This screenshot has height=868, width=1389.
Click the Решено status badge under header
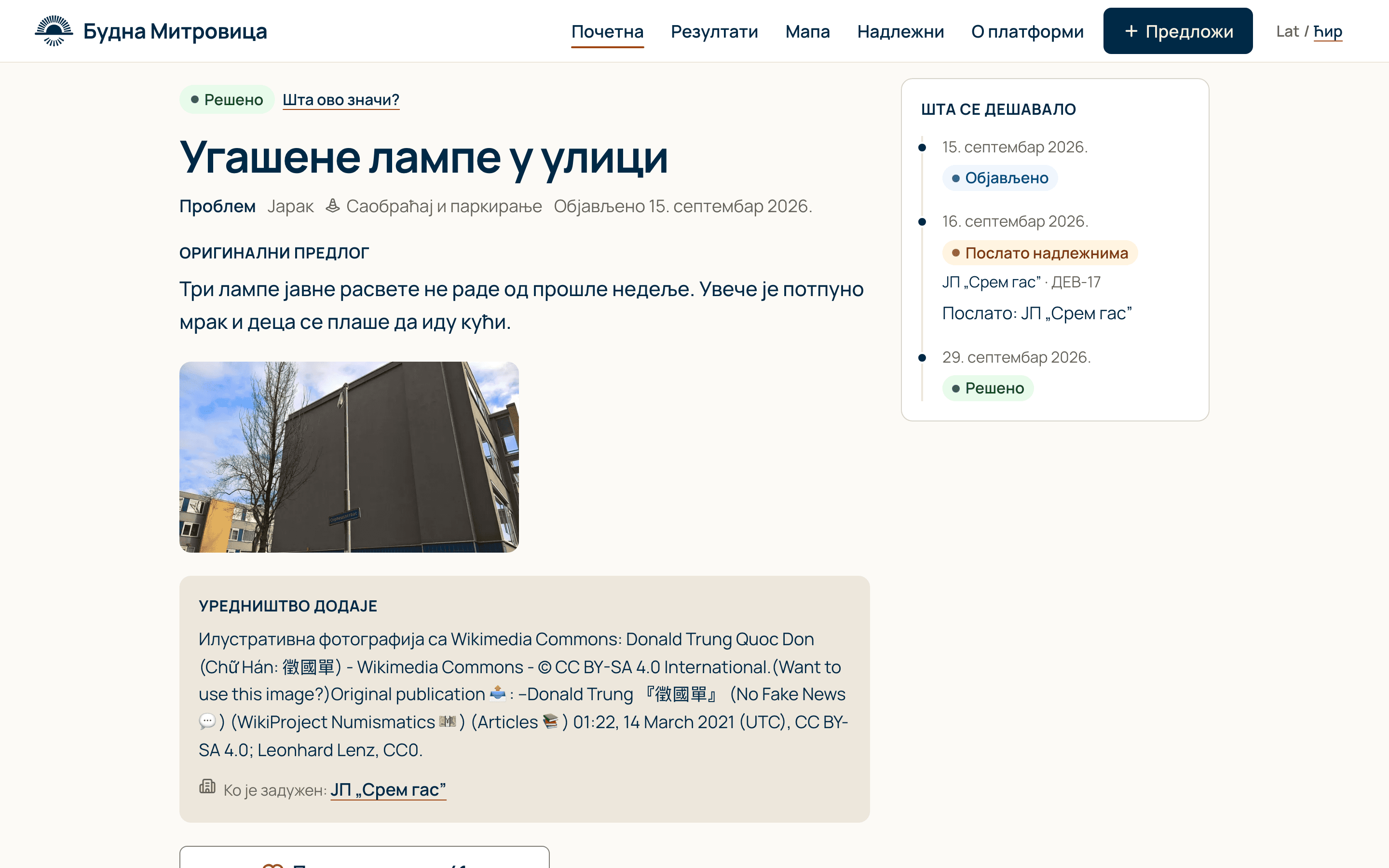(x=227, y=99)
